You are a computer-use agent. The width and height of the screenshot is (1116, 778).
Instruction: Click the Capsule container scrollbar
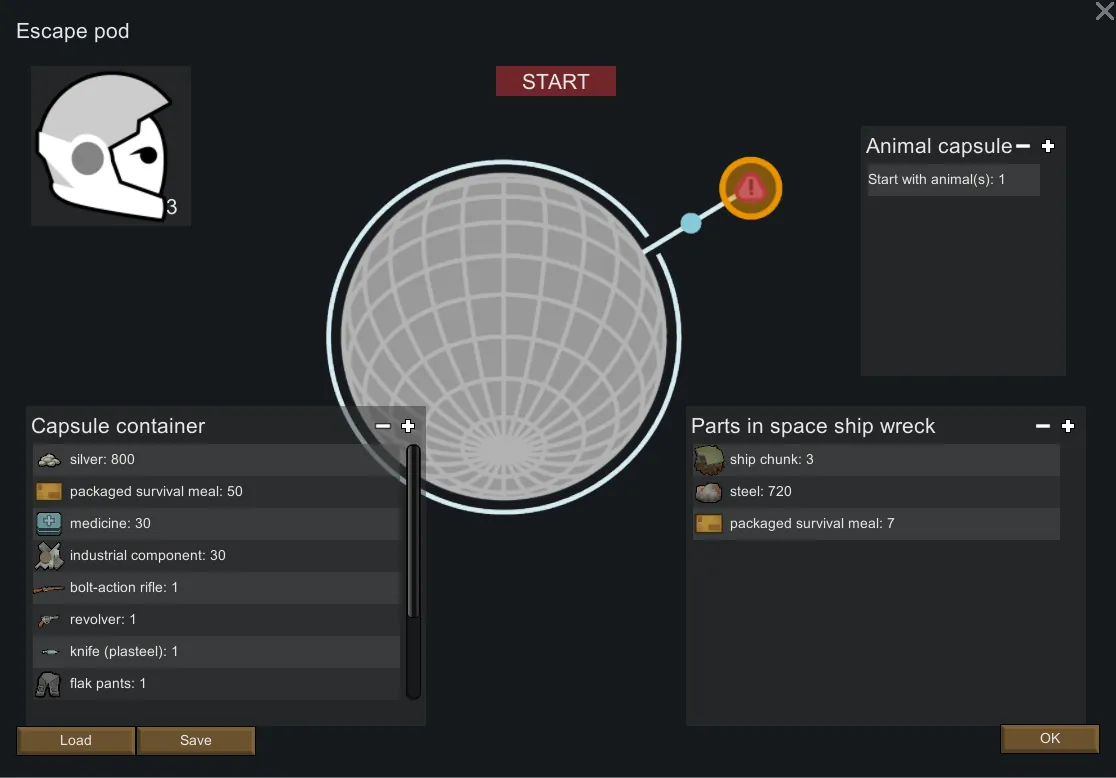tap(413, 535)
